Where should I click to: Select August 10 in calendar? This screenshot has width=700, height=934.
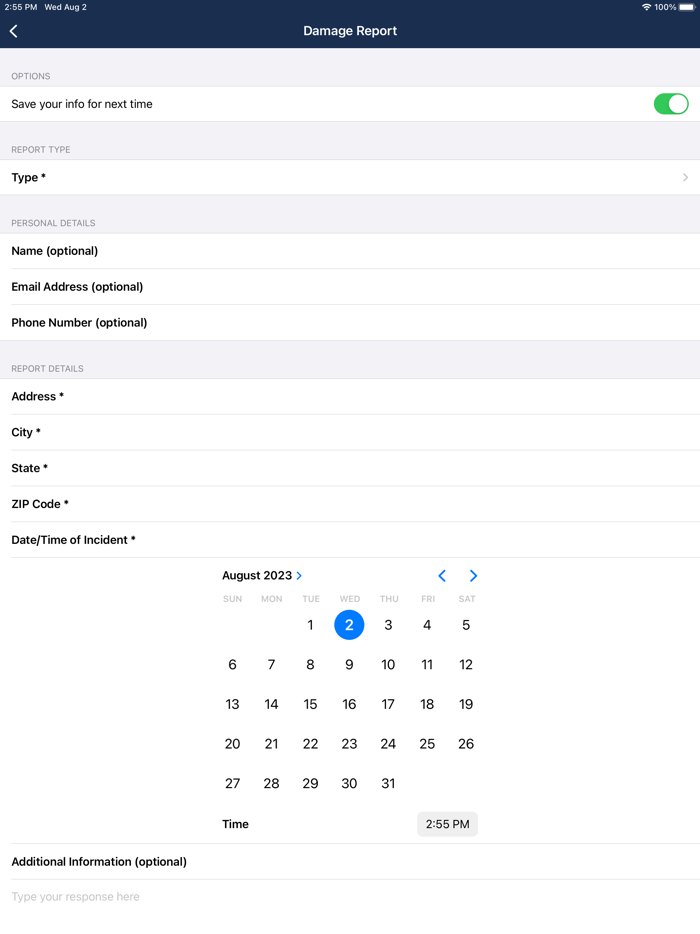click(388, 665)
